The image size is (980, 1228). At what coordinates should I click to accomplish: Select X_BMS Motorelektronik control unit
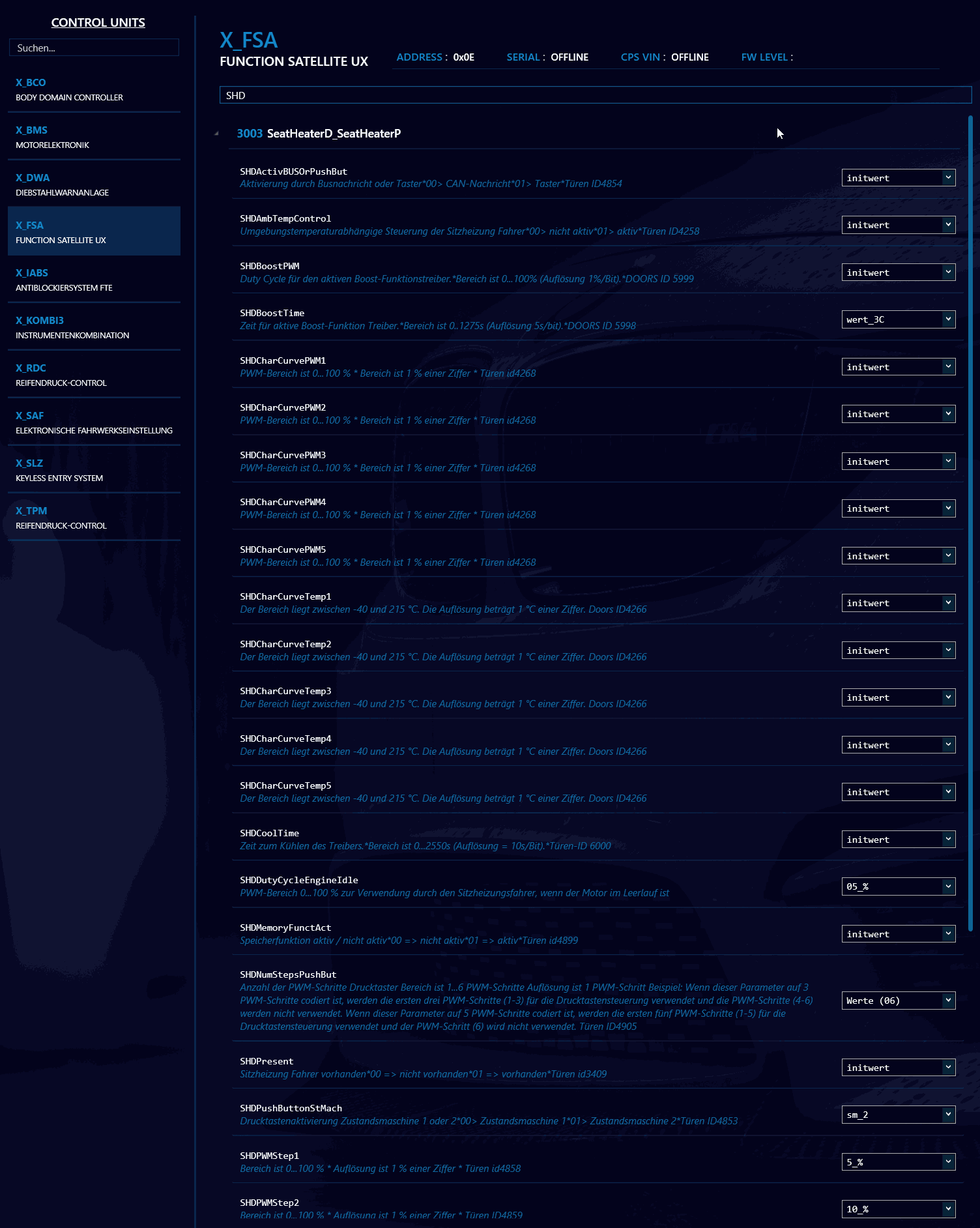pyautogui.click(x=94, y=138)
